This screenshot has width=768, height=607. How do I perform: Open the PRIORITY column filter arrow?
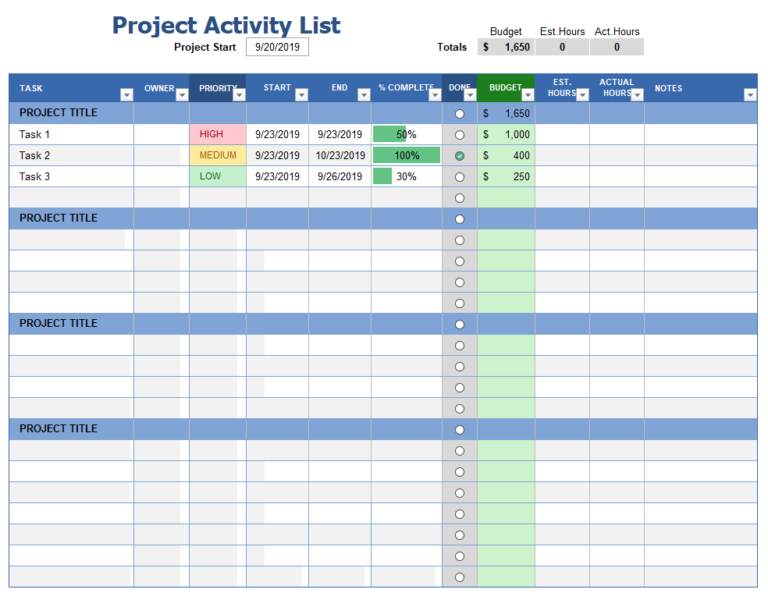coord(239,95)
